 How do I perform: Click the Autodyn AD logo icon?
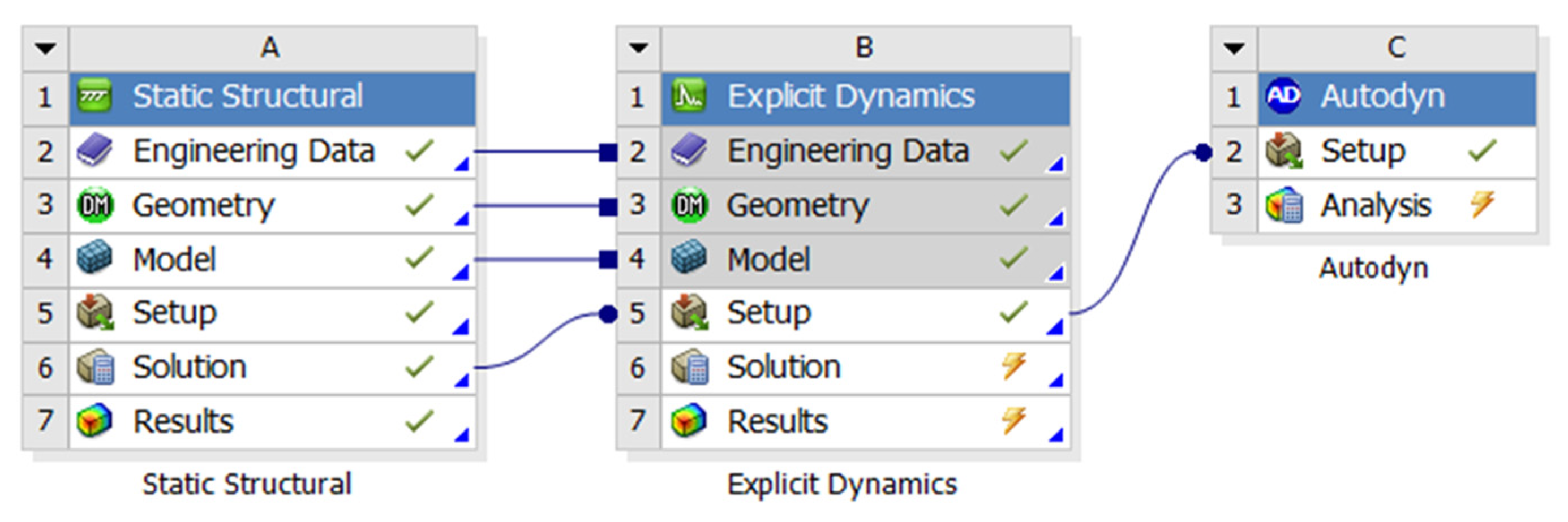click(x=1283, y=97)
